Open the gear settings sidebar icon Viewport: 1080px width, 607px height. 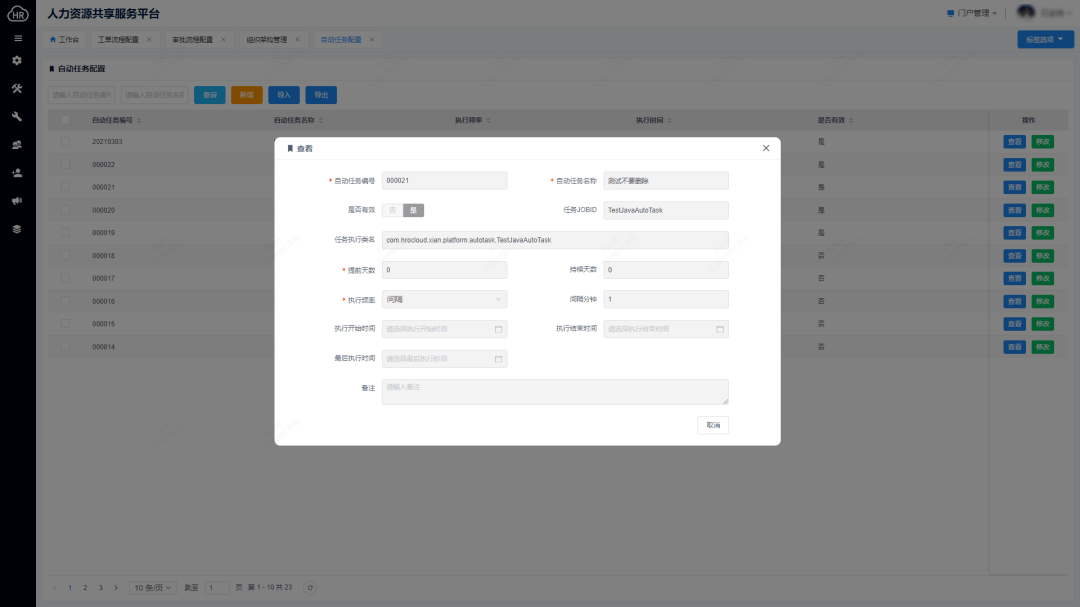click(x=17, y=61)
